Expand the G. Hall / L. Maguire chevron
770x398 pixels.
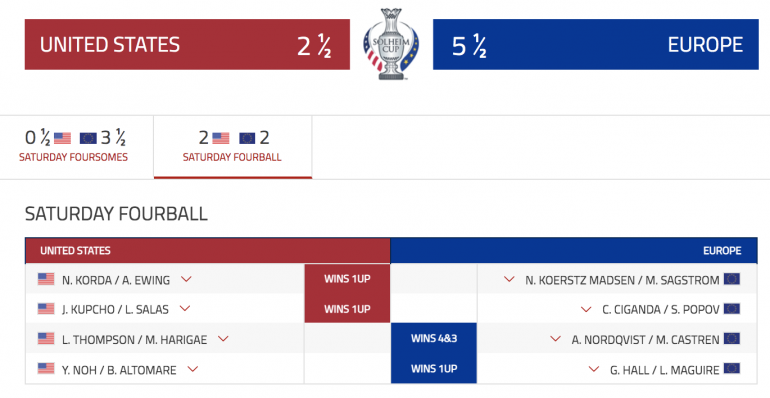[x=594, y=369]
